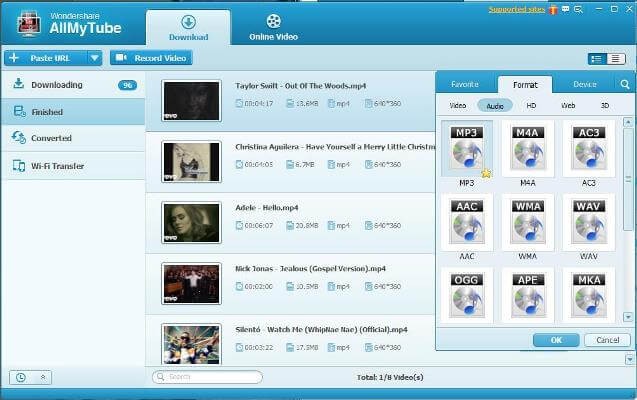Select the AC3 format icon
Image resolution: width=637 pixels, height=400 pixels.
pos(588,150)
